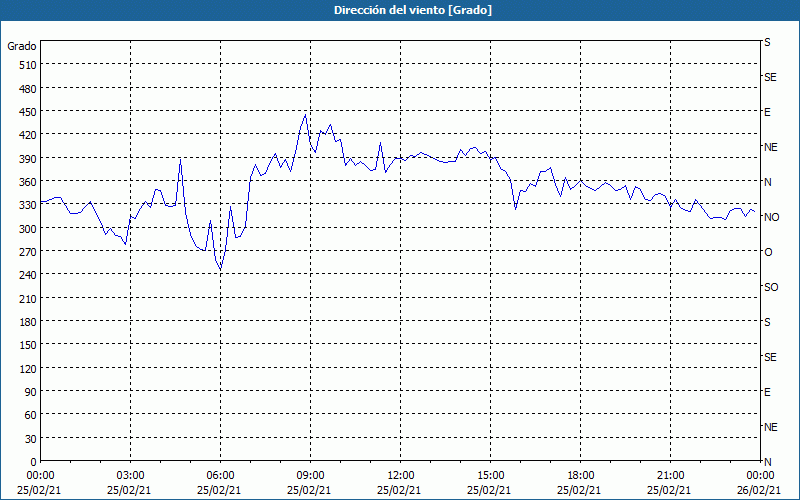Image resolution: width=800 pixels, height=500 pixels.
Task: Select the 360 degree axis label
Action: coord(28,182)
